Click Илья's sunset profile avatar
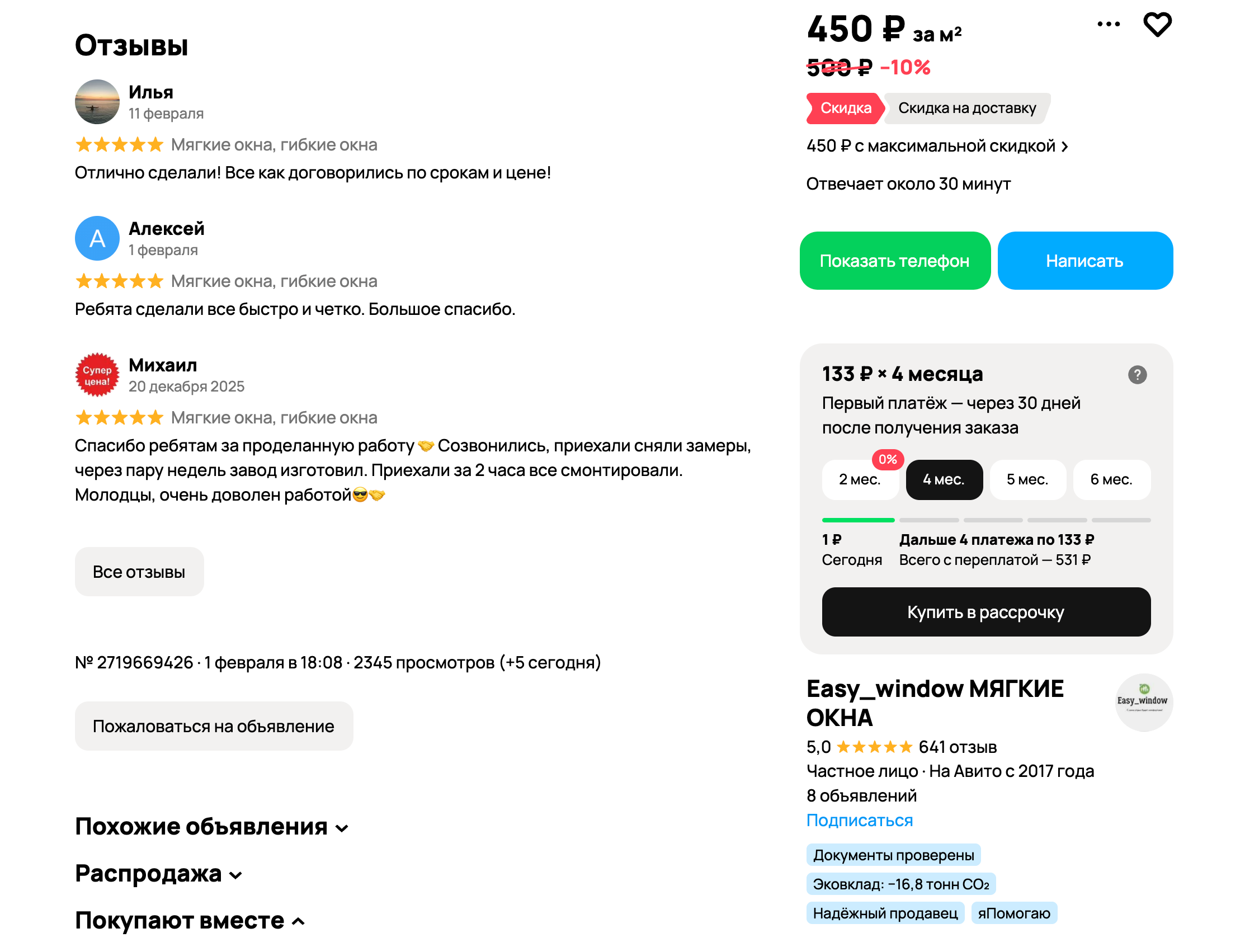The image size is (1259, 952). [97, 102]
